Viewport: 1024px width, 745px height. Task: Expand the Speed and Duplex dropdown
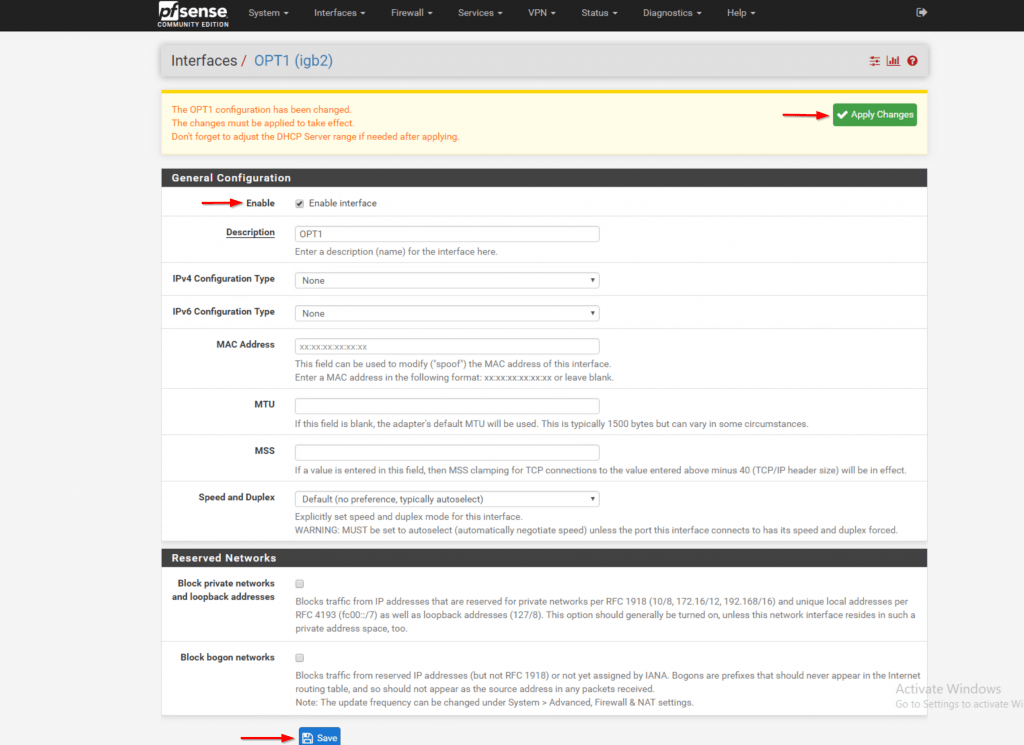447,498
